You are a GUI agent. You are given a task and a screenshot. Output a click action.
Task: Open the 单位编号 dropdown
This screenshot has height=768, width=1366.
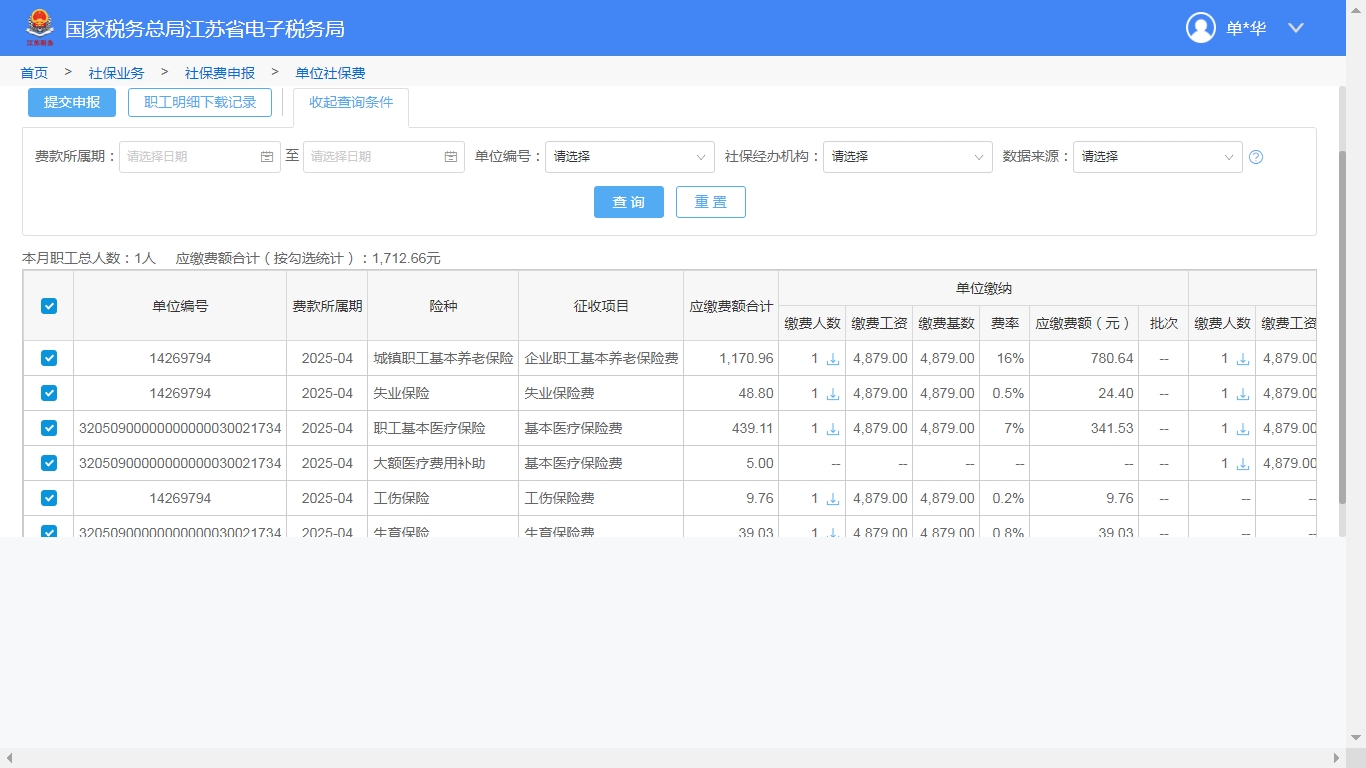[630, 157]
